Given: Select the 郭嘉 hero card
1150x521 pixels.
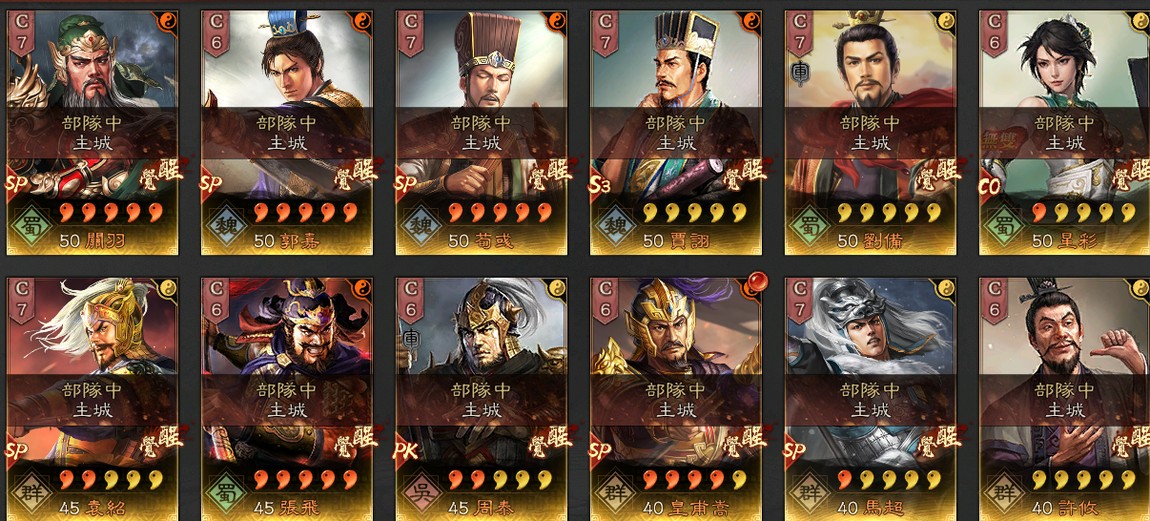Looking at the screenshot, I should point(287,133).
